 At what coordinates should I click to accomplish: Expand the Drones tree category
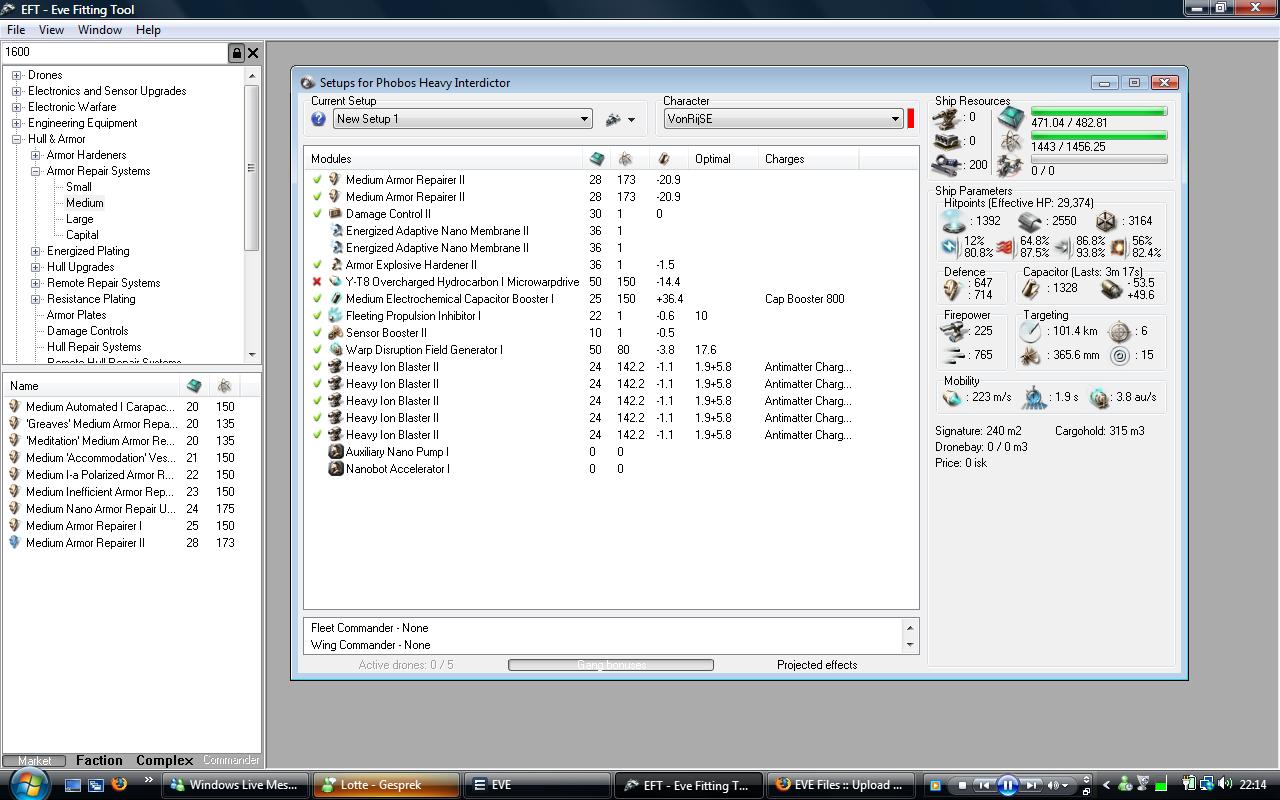17,75
